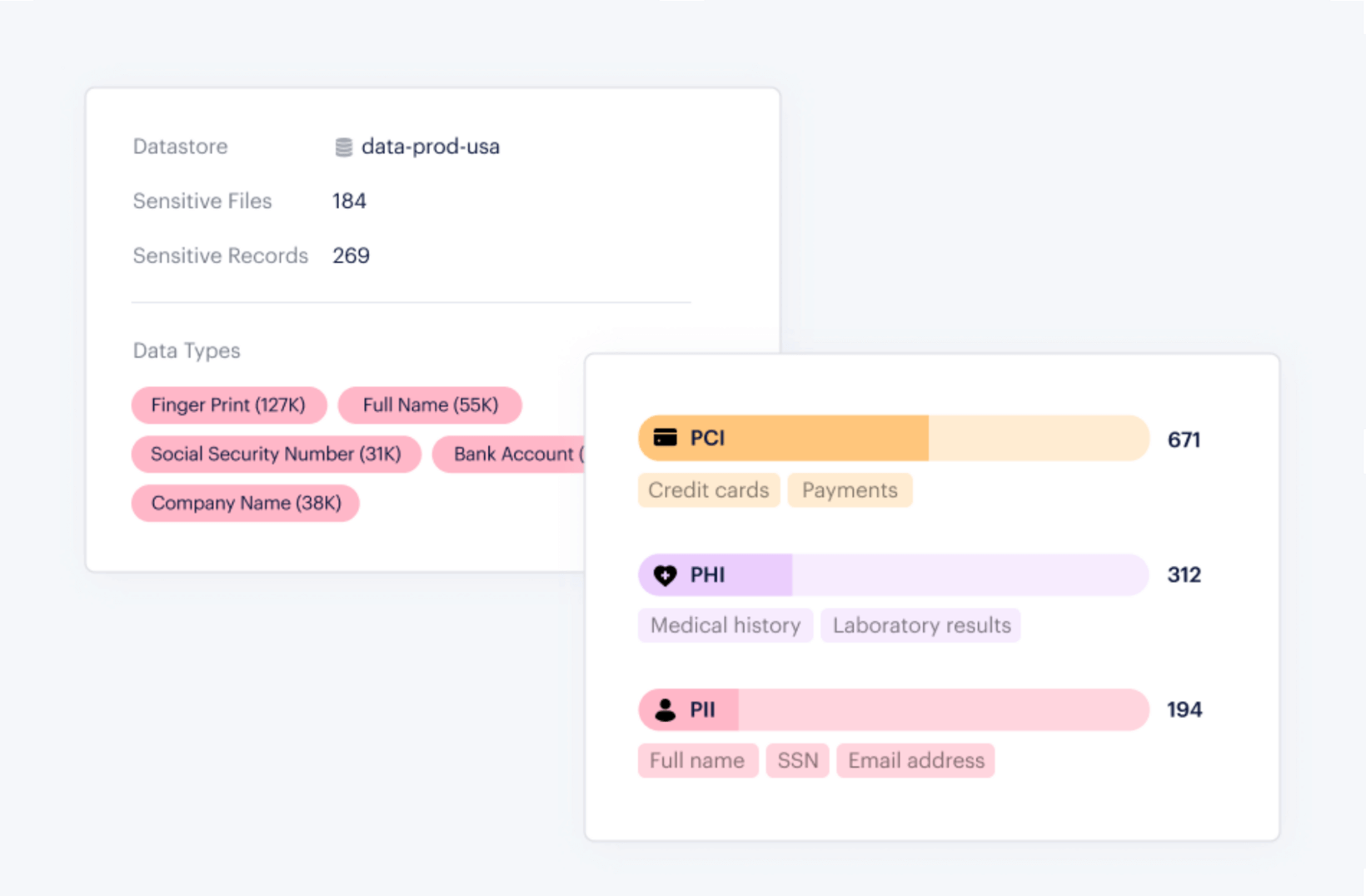Click the Payments label under PCI
Viewport: 1366px width, 896px height.
(850, 490)
